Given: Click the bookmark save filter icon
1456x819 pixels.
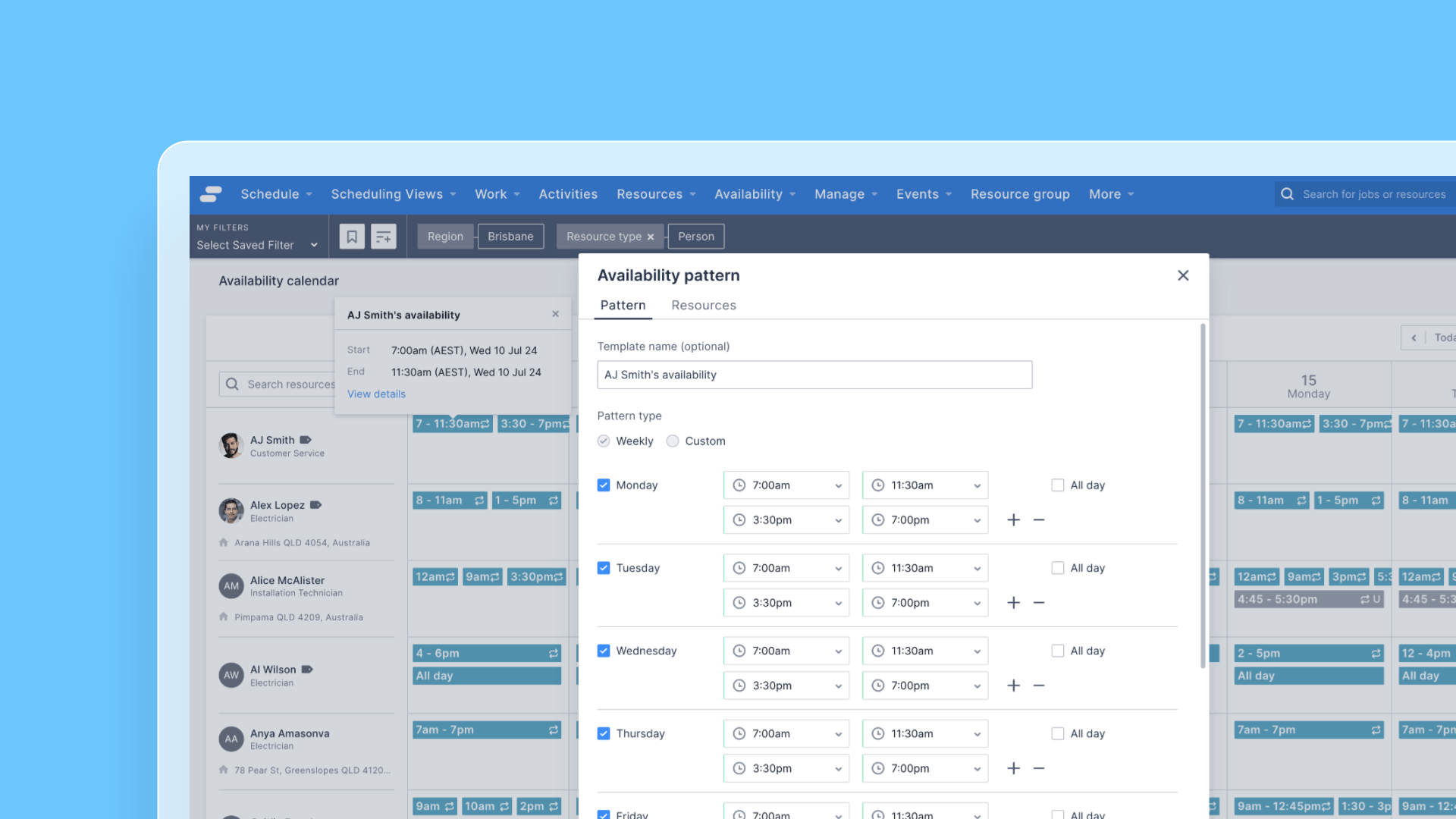Looking at the screenshot, I should click(x=352, y=237).
